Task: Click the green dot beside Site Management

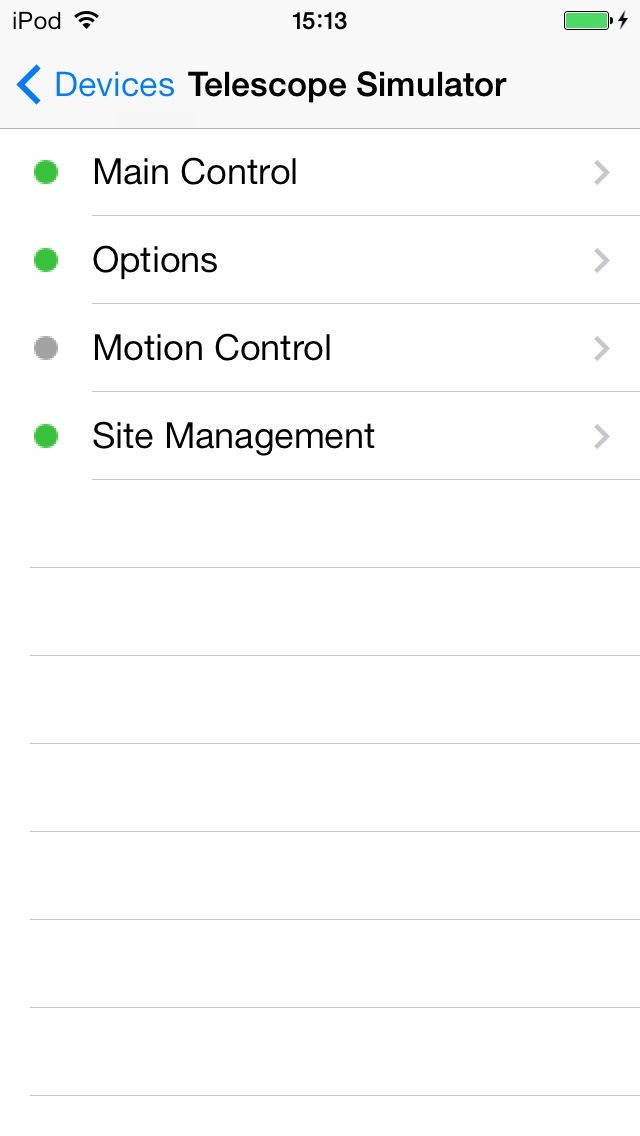Action: pyautogui.click(x=46, y=436)
